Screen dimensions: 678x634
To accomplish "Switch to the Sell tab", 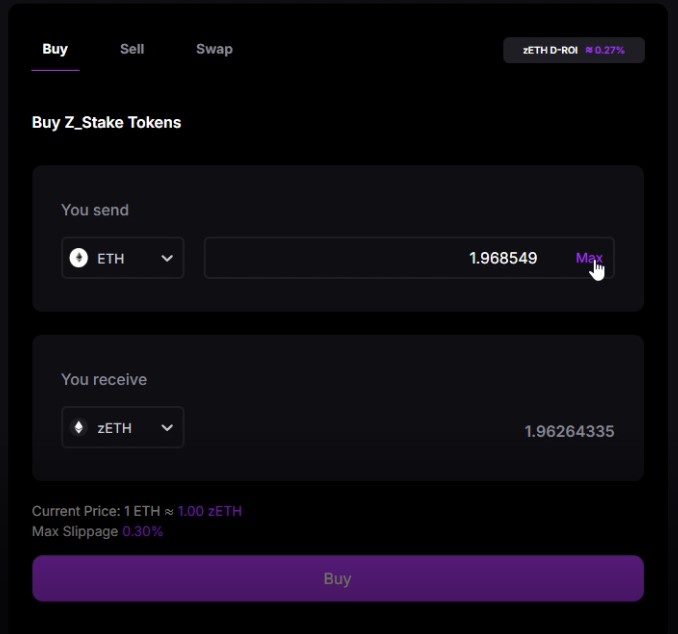I will point(132,49).
